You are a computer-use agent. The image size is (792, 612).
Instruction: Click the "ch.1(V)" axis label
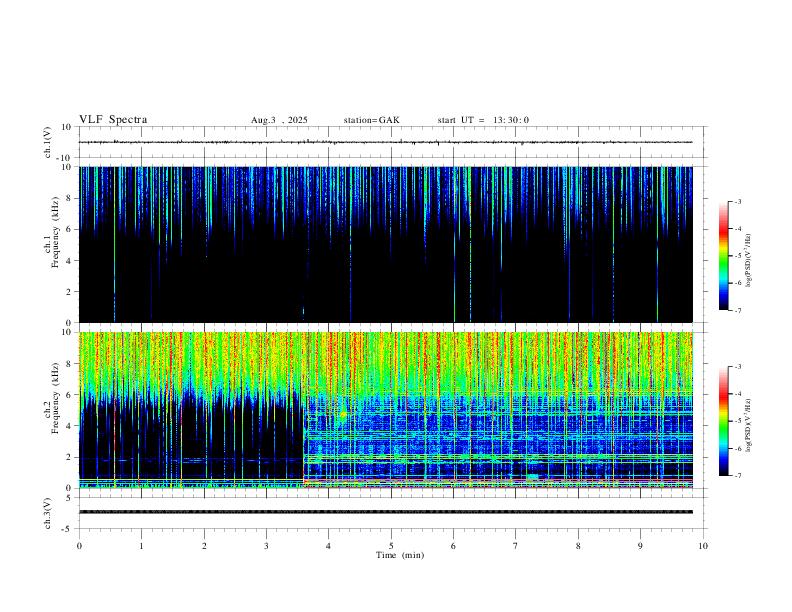coord(48,142)
